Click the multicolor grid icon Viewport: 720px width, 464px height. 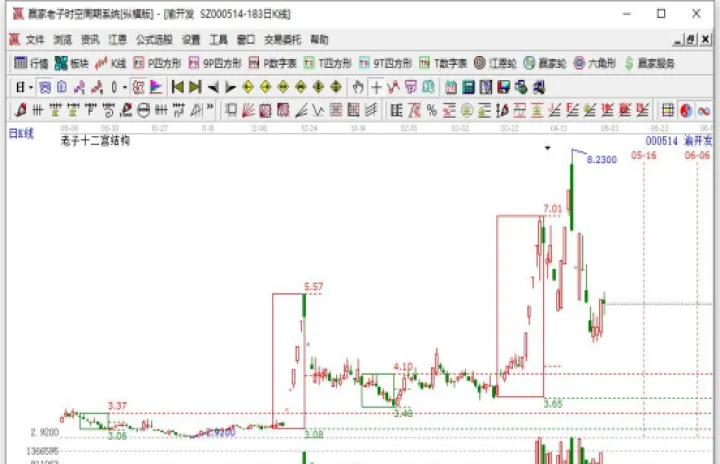pos(668,110)
